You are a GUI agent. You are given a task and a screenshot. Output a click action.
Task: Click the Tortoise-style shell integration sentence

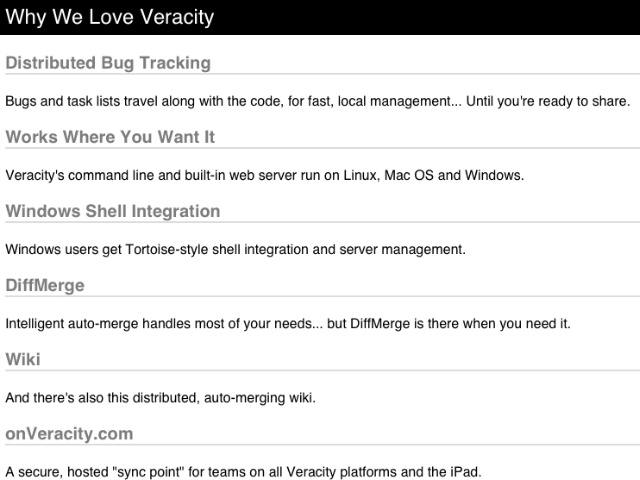click(x=235, y=249)
